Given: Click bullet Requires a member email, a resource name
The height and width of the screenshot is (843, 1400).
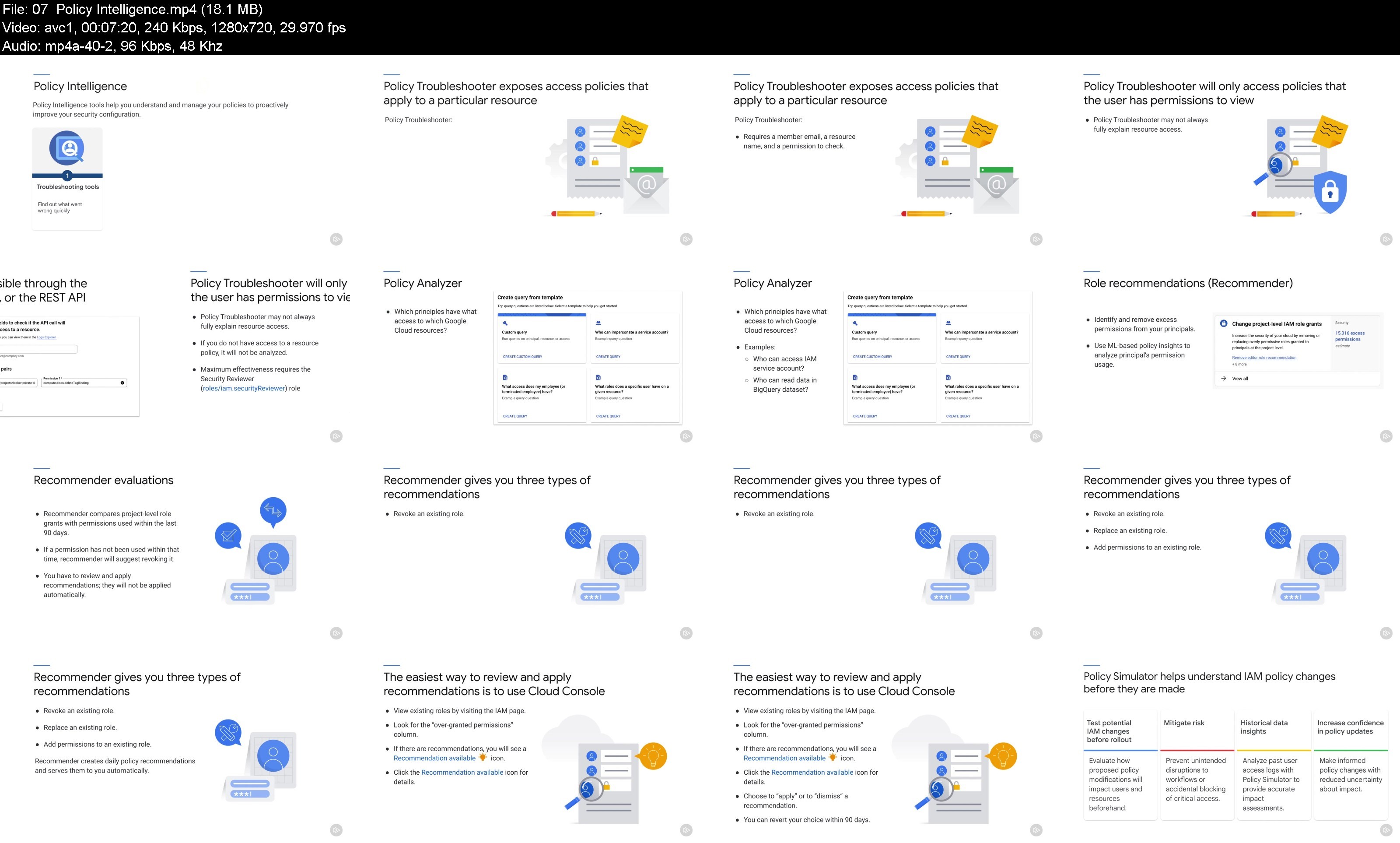Looking at the screenshot, I should point(799,141).
